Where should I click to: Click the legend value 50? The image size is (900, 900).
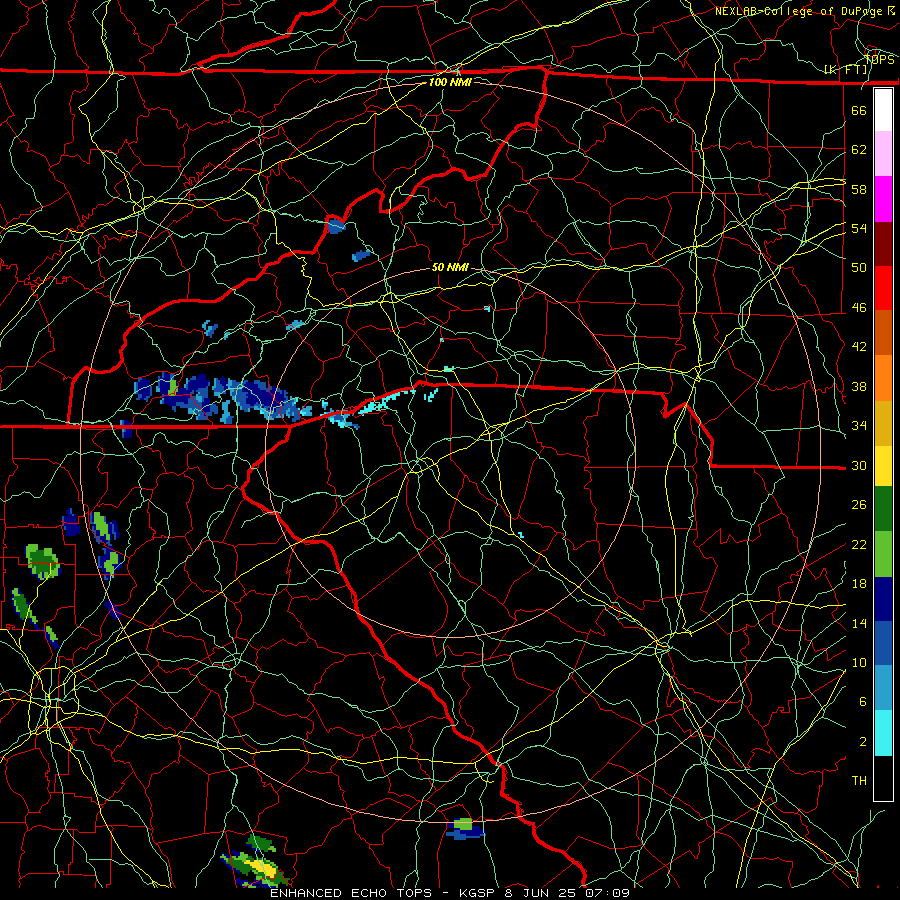(859, 267)
